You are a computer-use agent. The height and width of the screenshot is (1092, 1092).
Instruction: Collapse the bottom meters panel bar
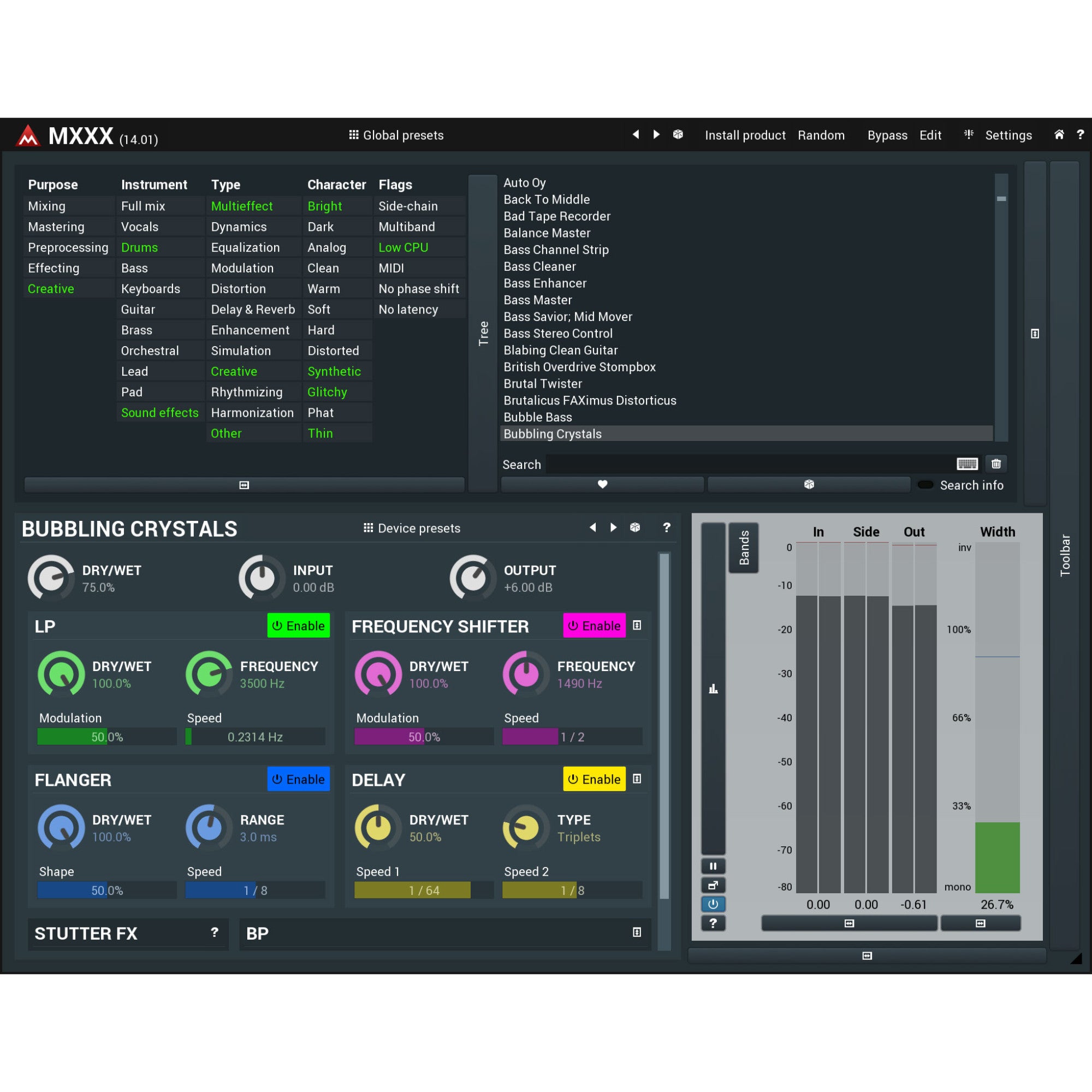coord(867,956)
